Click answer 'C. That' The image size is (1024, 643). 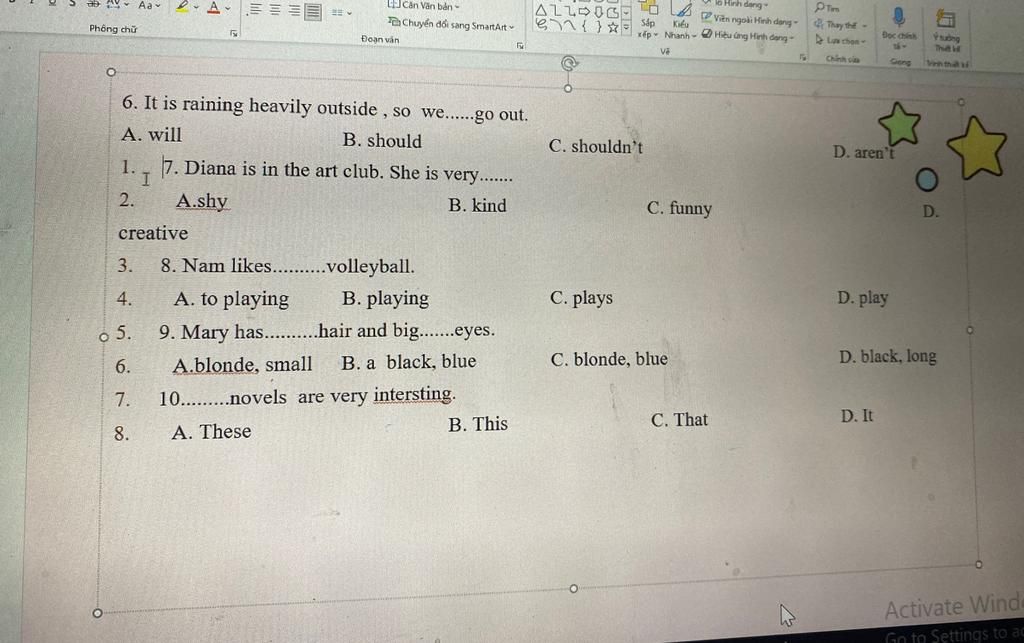[679, 420]
